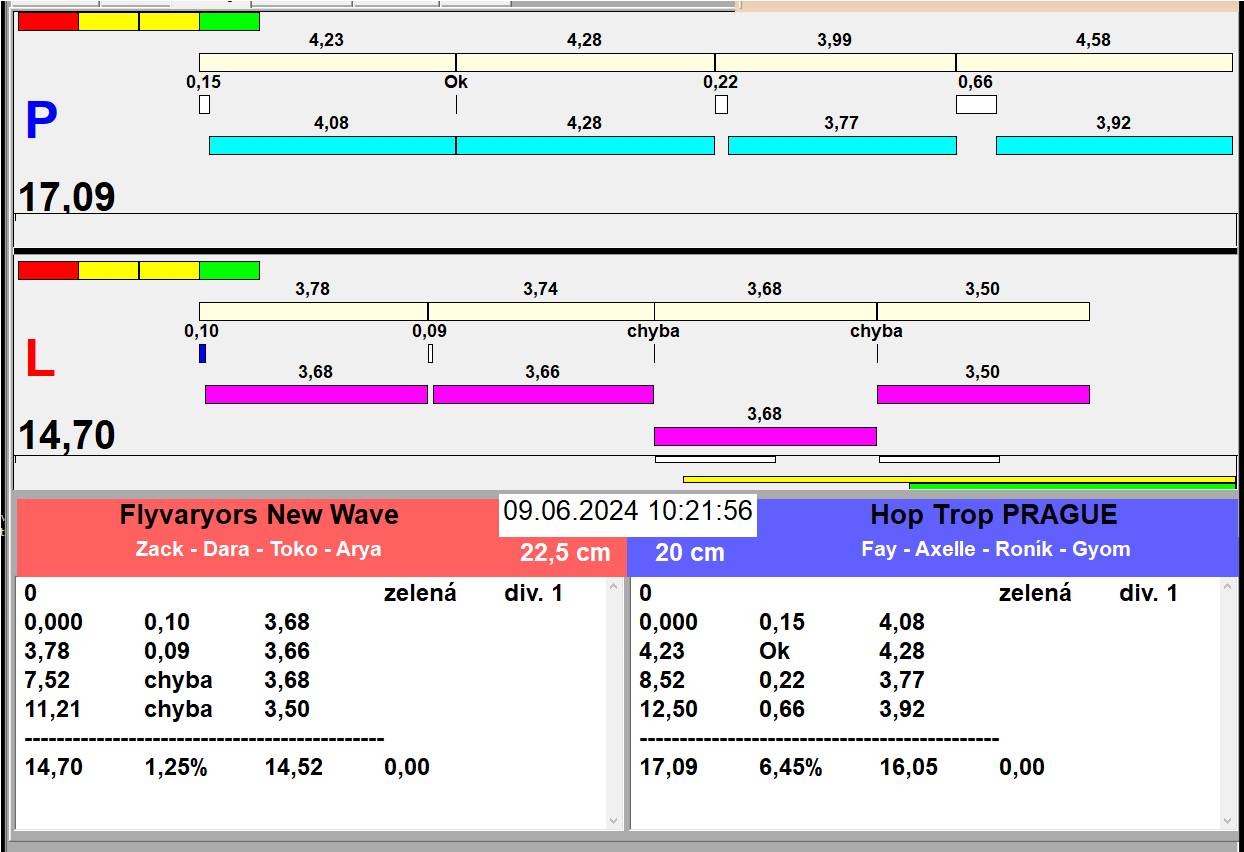Screen dimensions: 1244x852
Task: Select the magenta 3,66 run bar
Action: (x=543, y=394)
